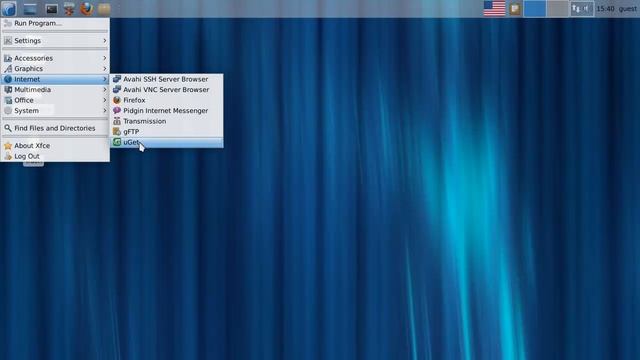
Task: Open the Multimedia submenu
Action: pos(55,89)
